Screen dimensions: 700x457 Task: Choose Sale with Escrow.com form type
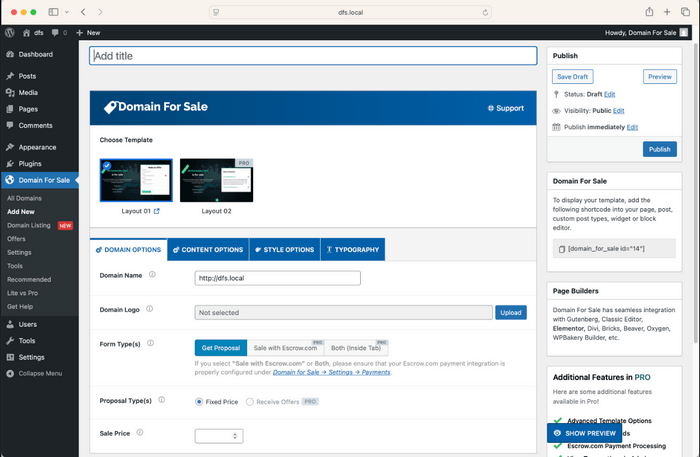(285, 348)
